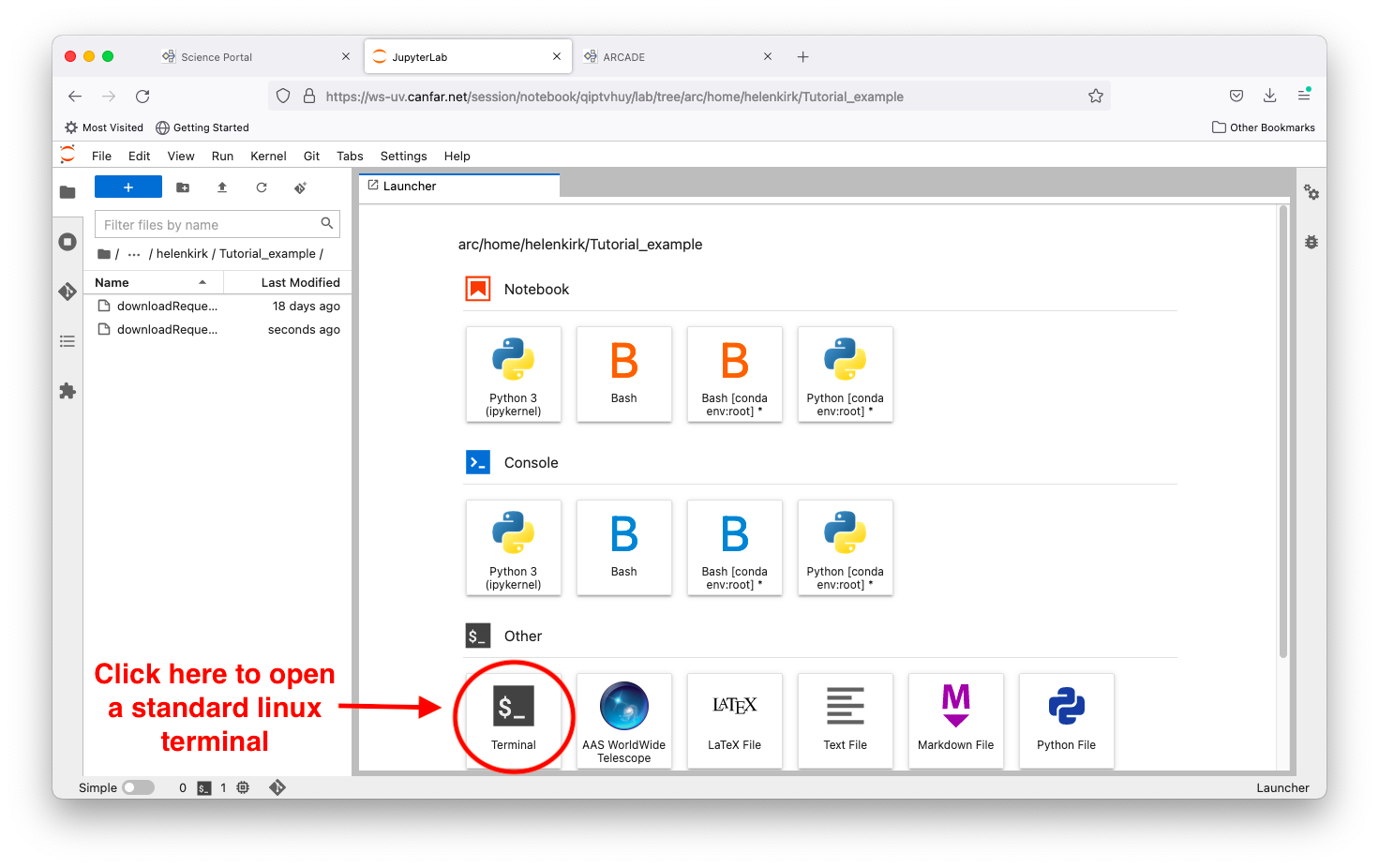
Task: Open the File Browser sidebar tab
Action: click(67, 192)
